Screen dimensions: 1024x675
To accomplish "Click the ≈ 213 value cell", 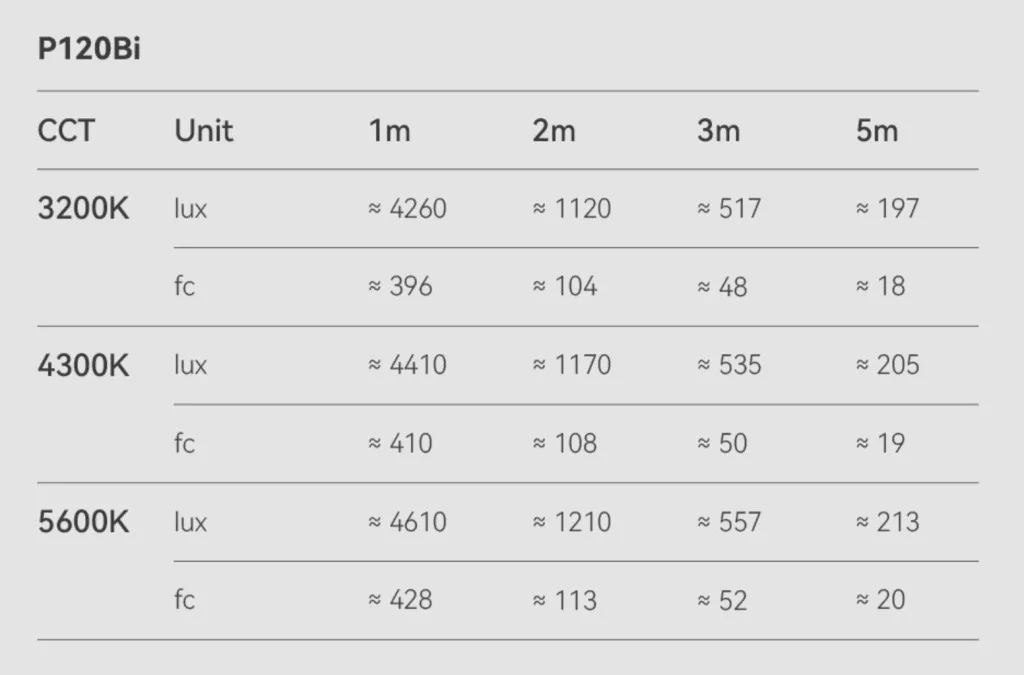I will pos(887,522).
